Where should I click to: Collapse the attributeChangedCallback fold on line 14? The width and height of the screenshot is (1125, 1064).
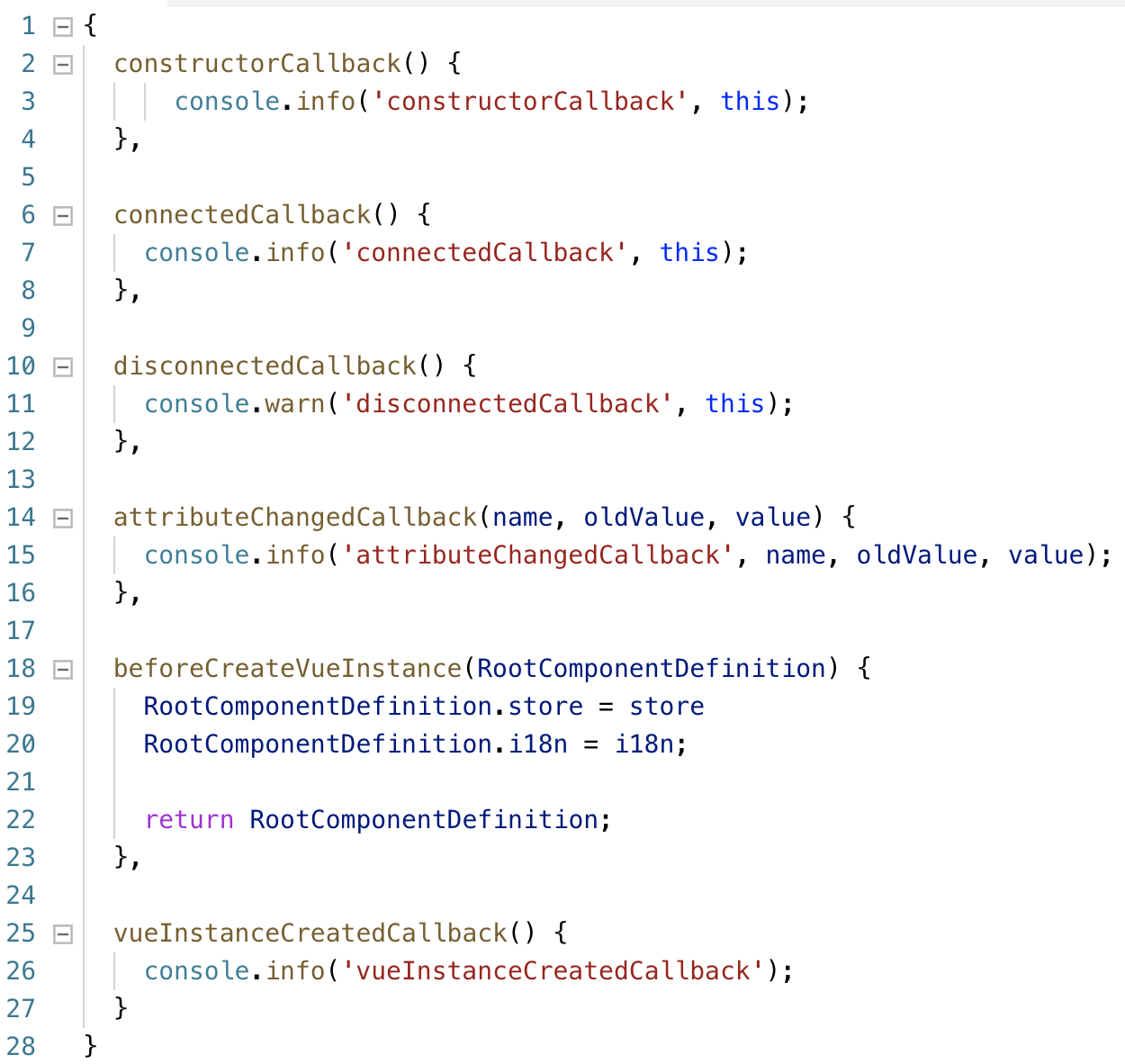(x=62, y=518)
